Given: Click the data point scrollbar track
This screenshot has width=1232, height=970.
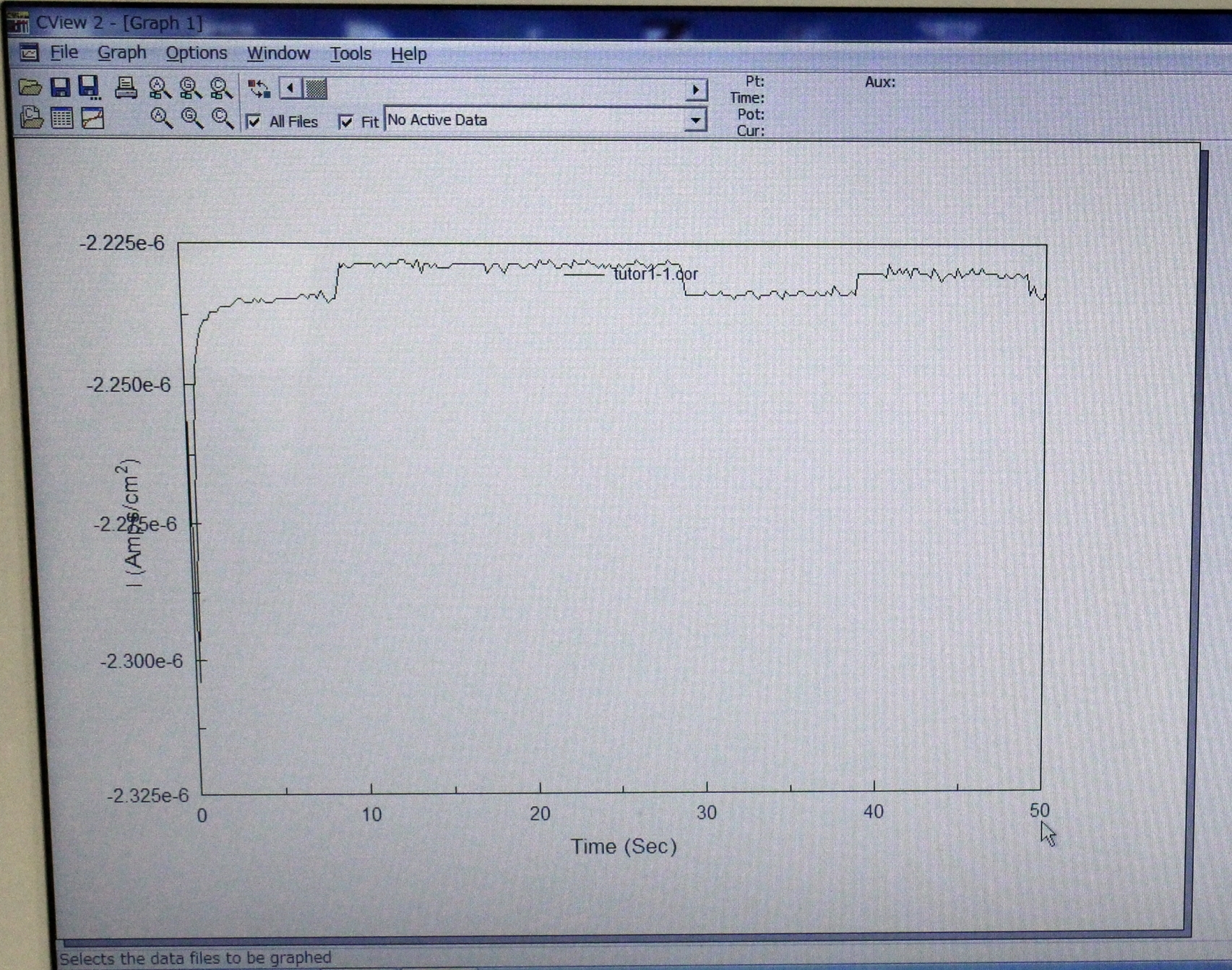Looking at the screenshot, I should (x=506, y=89).
